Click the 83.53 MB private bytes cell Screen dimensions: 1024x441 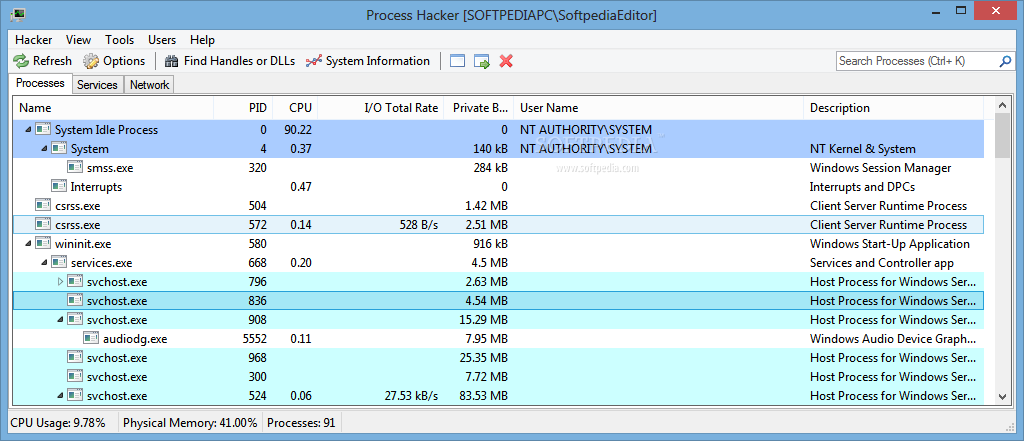(x=482, y=395)
